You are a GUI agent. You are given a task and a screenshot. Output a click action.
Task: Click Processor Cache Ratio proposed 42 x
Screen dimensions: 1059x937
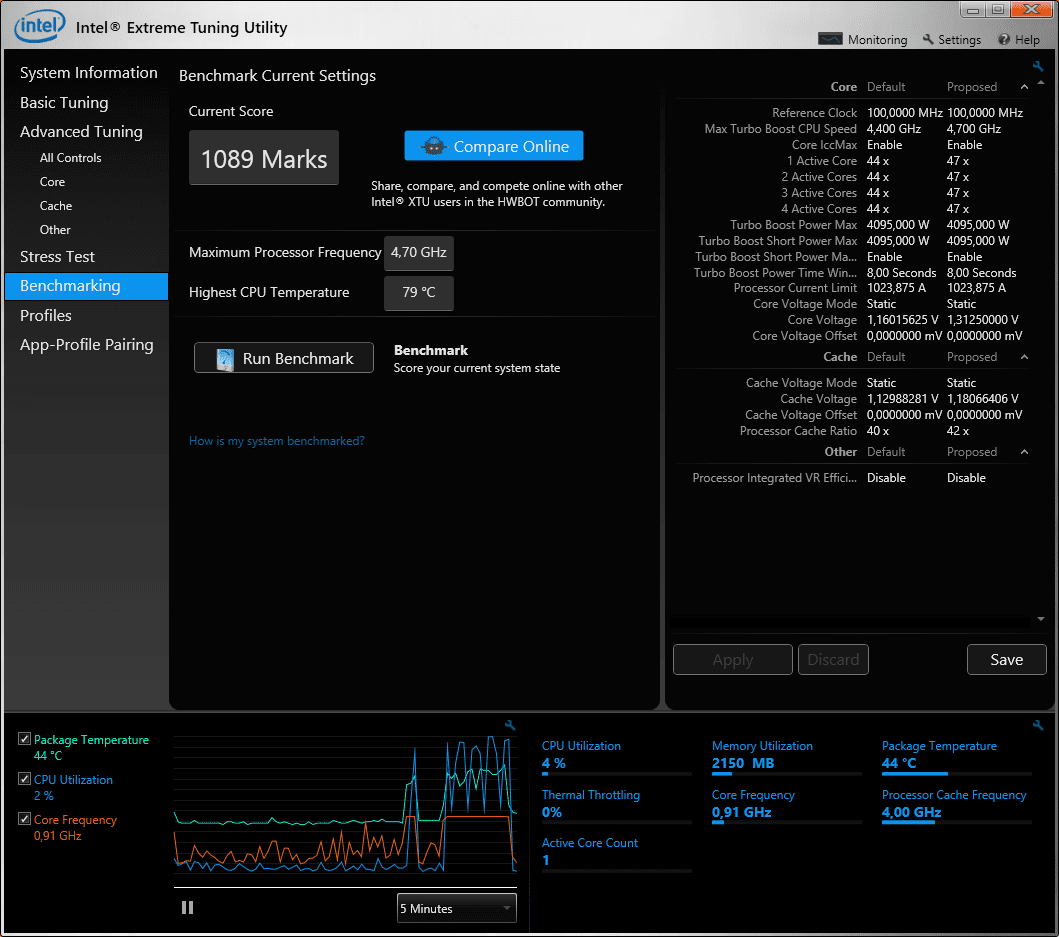958,431
